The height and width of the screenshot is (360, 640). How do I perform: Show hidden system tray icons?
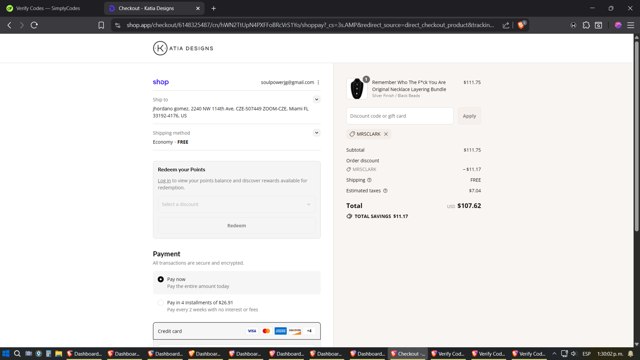pos(554,353)
